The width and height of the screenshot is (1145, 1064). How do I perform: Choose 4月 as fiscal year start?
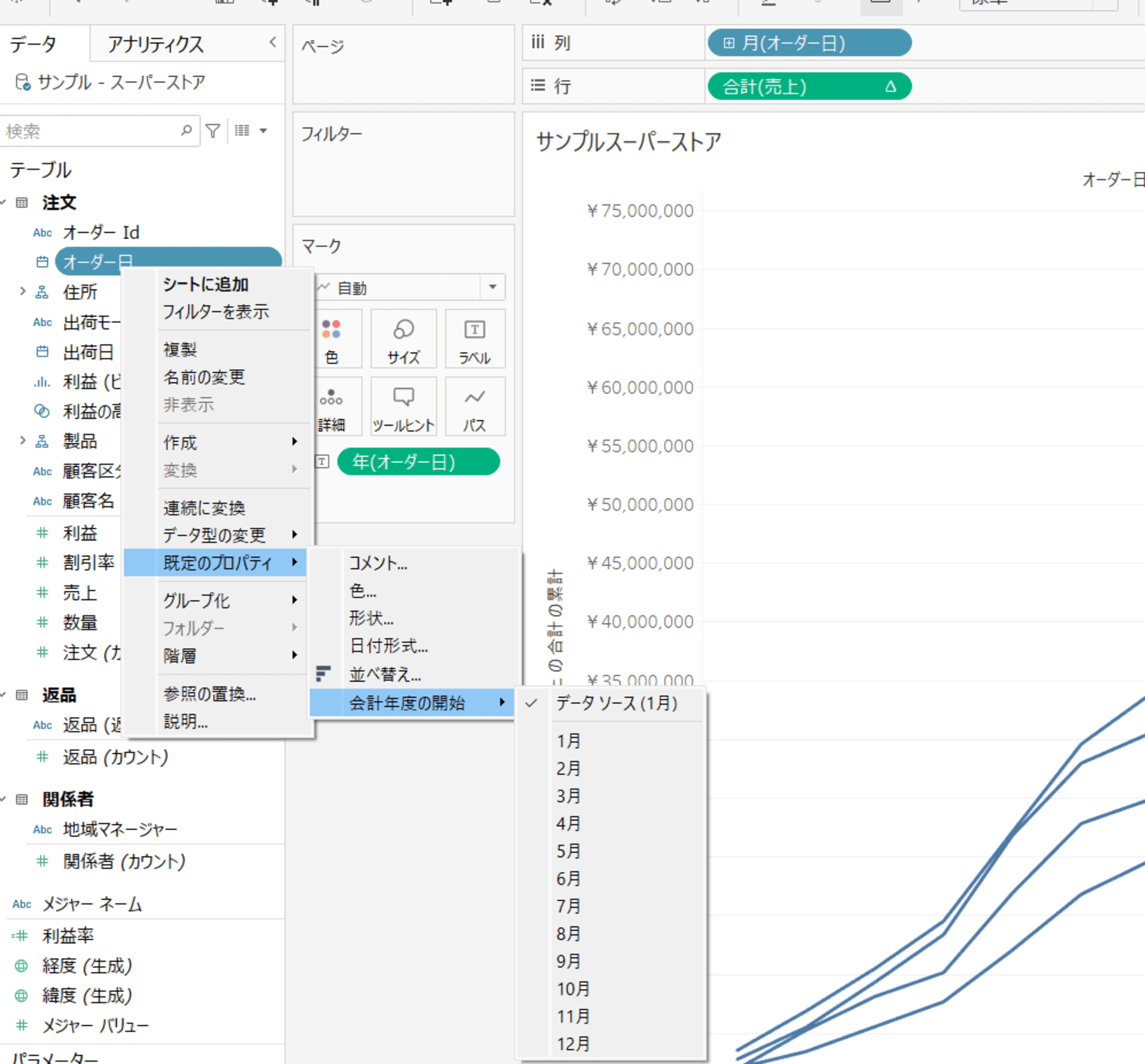(611, 823)
